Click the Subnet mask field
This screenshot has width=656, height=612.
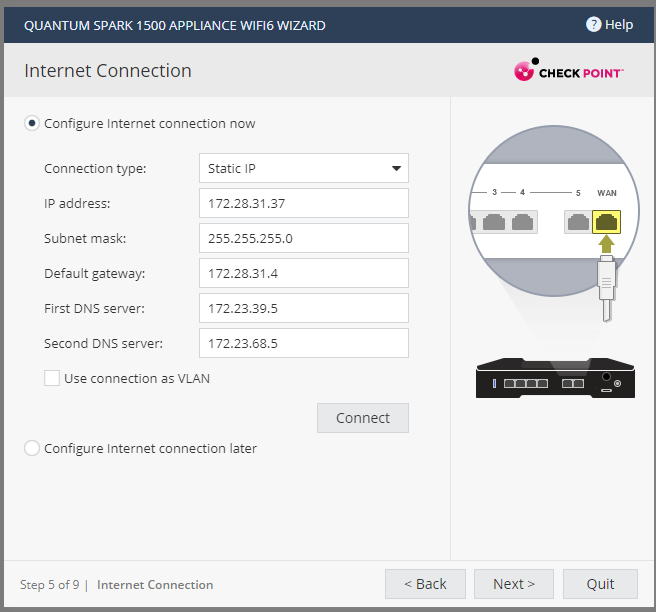304,238
